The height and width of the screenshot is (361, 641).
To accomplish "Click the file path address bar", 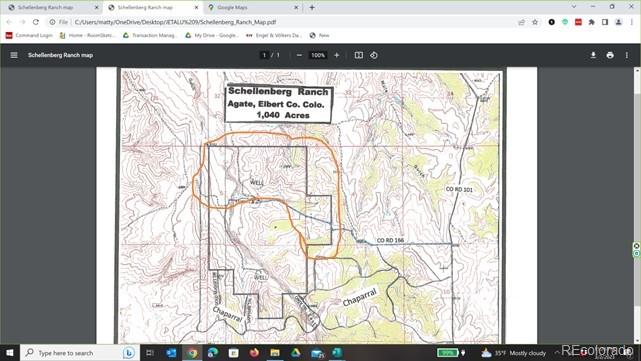I will (175, 22).
